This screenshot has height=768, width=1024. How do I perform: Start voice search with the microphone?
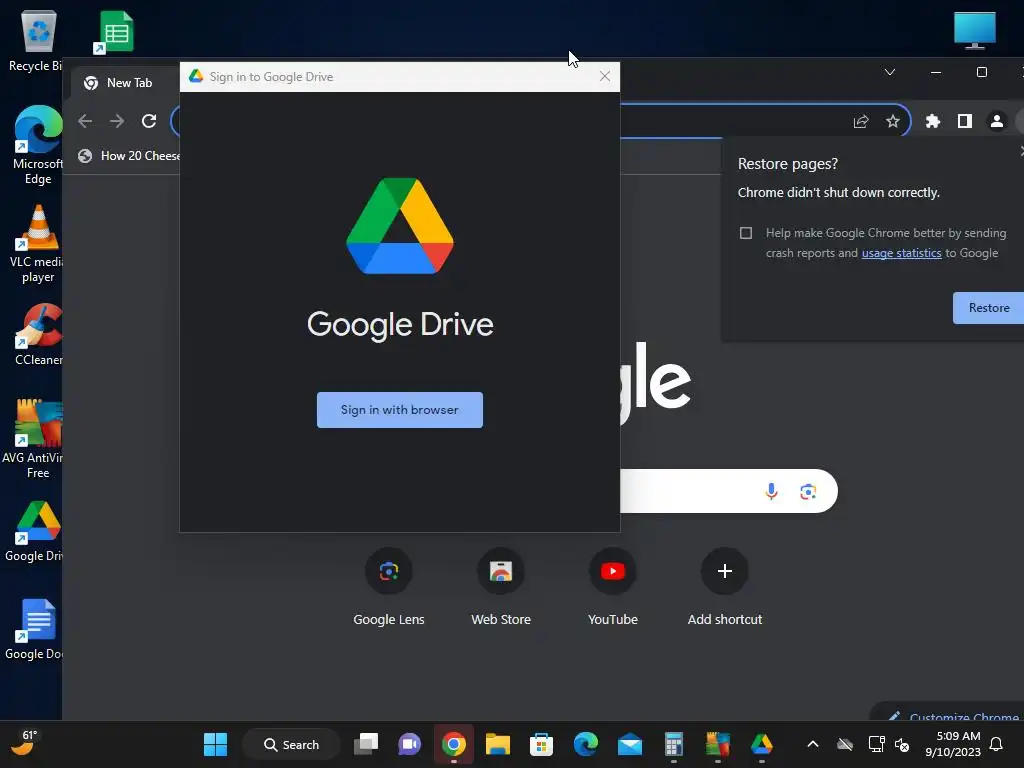[771, 491]
